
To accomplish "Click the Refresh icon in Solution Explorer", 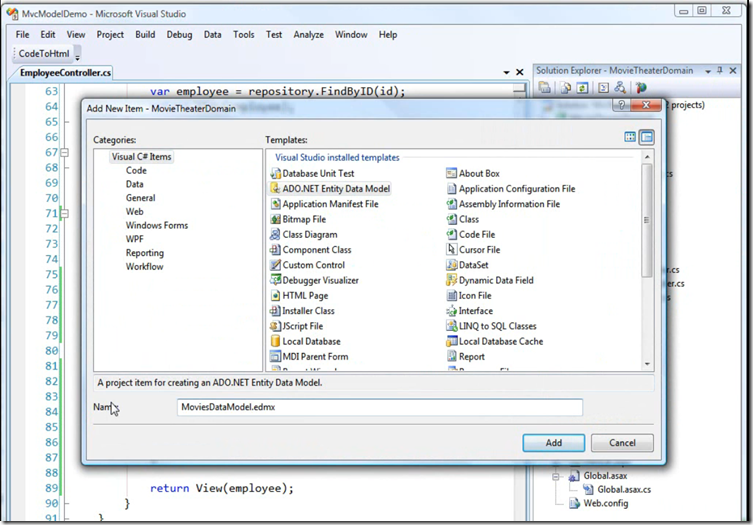I will (582, 87).
